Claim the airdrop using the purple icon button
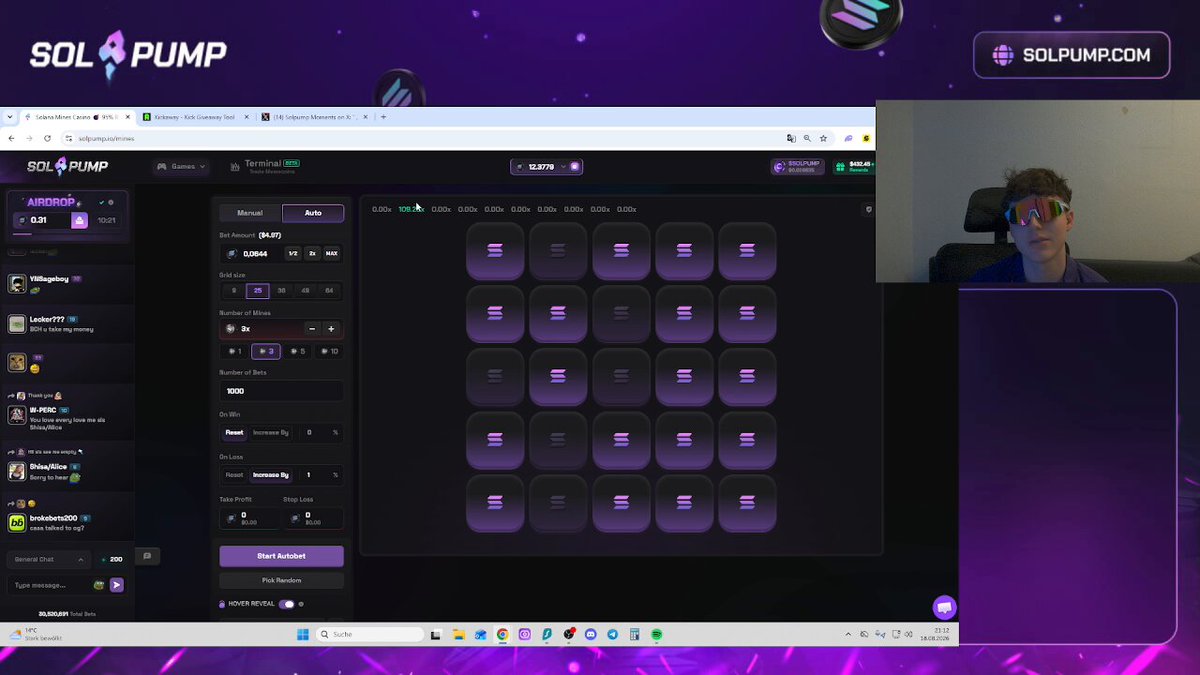The width and height of the screenshot is (1200, 675). pyautogui.click(x=79, y=220)
